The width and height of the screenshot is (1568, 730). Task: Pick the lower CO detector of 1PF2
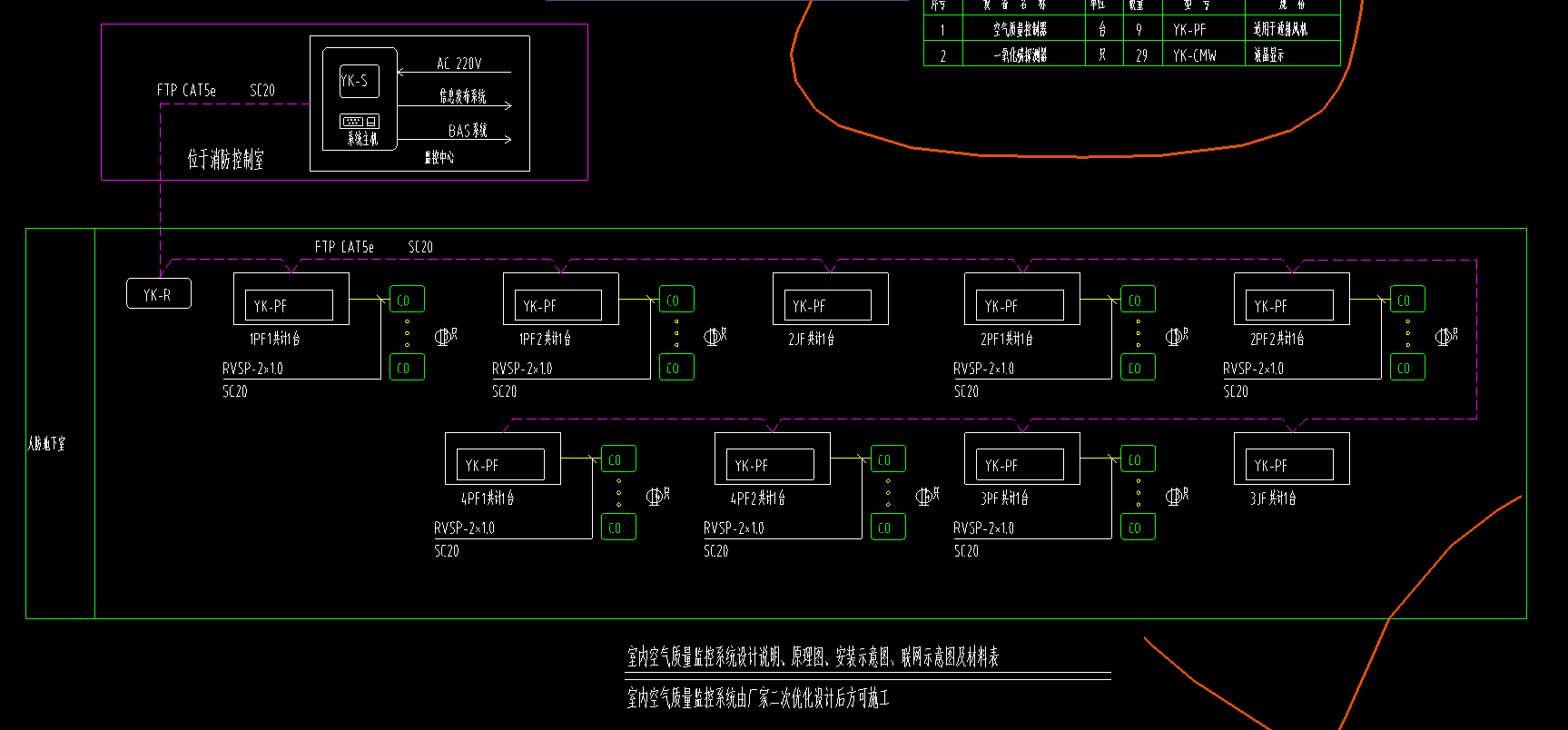pos(676,368)
